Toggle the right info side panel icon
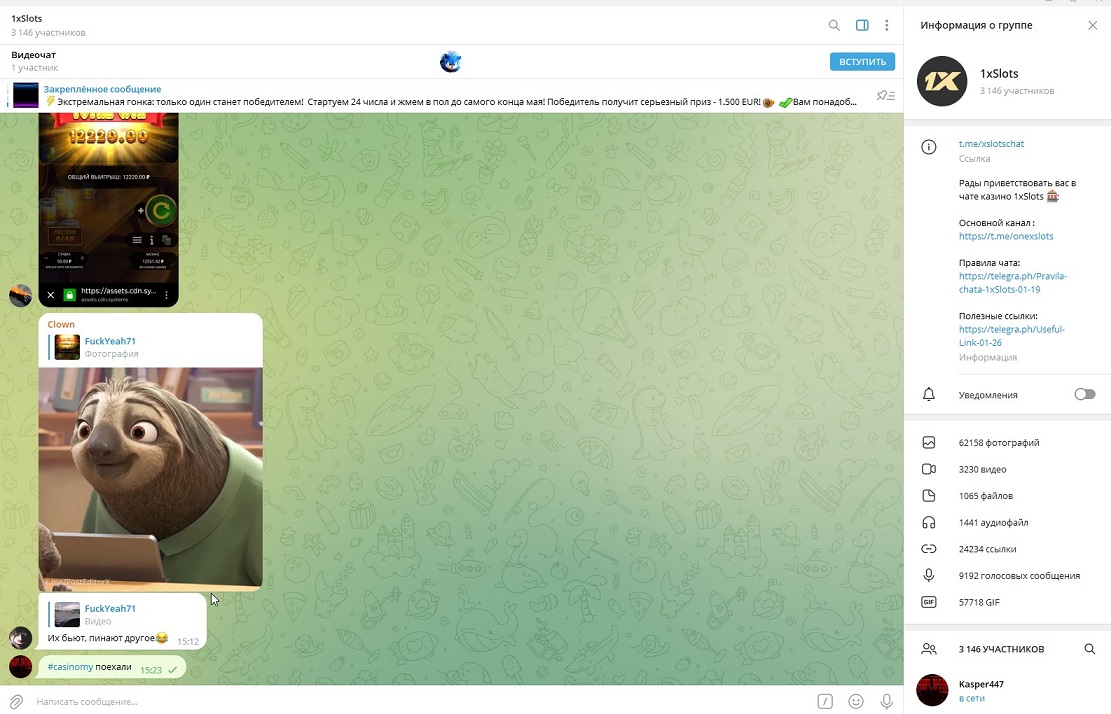The image size is (1111, 714). point(862,26)
